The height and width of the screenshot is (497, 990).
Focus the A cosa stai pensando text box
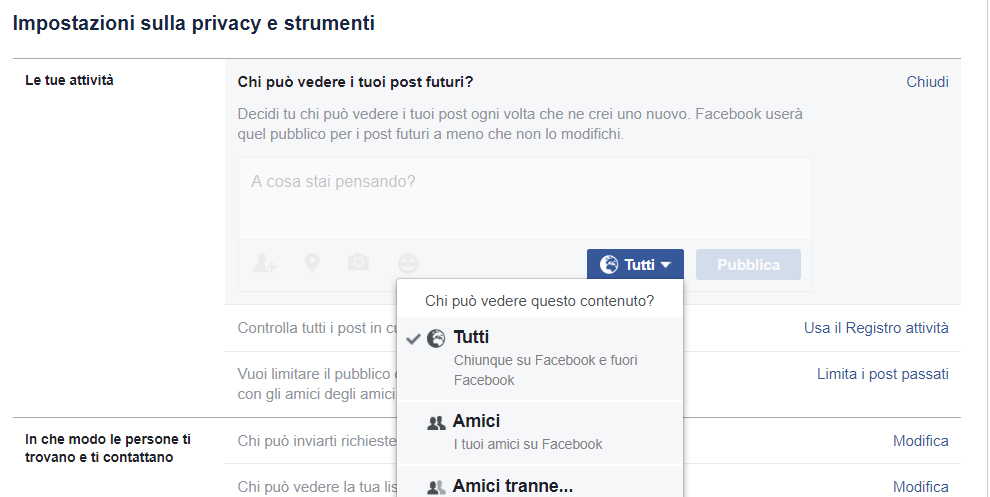(x=525, y=195)
